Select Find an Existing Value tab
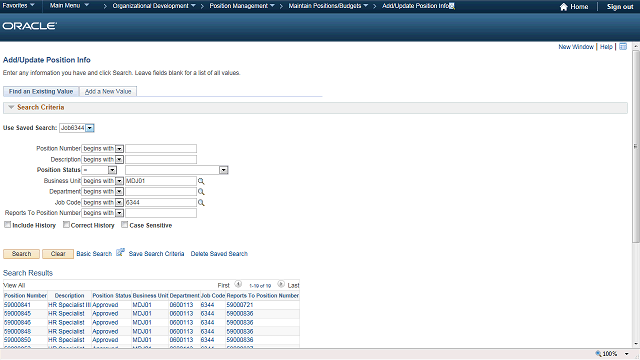Viewport: 640px width, 360px height. coord(41,91)
